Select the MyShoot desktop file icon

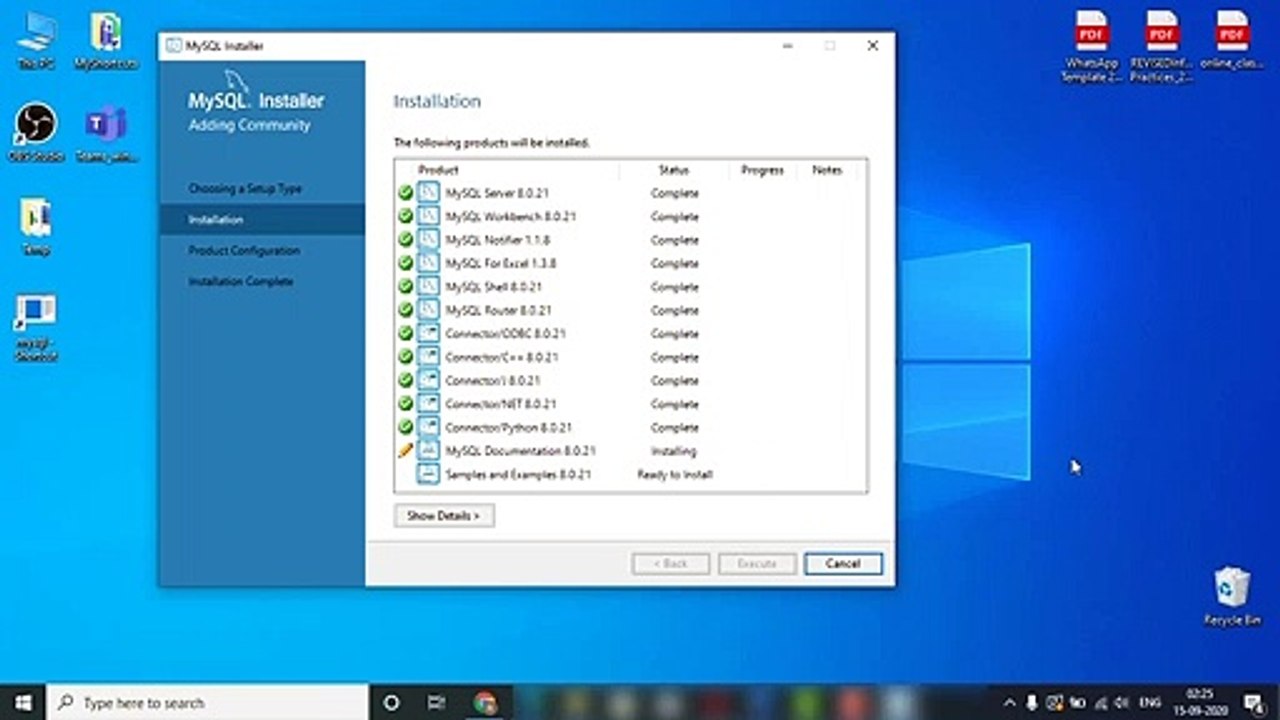(x=106, y=41)
